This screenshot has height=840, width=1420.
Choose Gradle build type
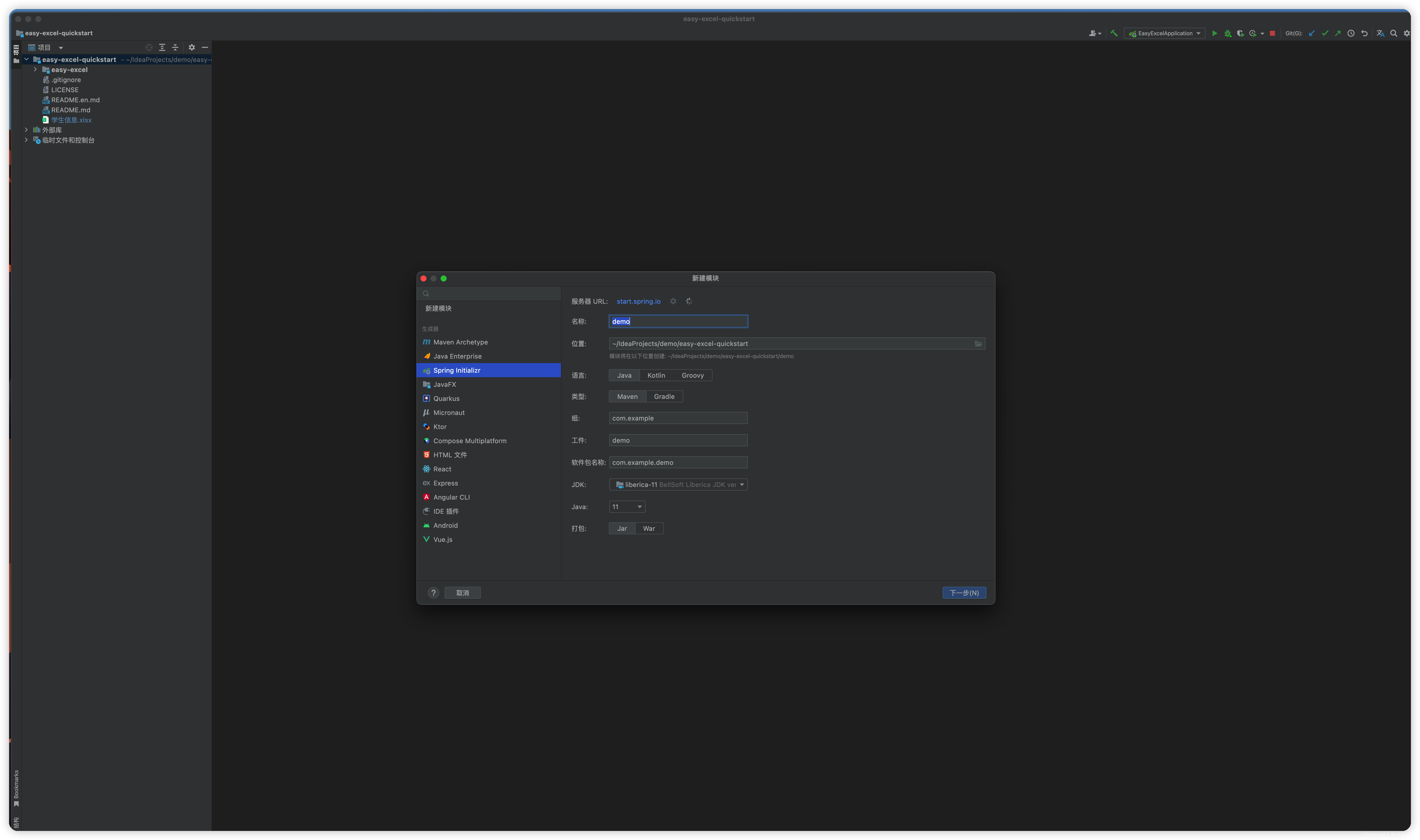pyautogui.click(x=664, y=396)
